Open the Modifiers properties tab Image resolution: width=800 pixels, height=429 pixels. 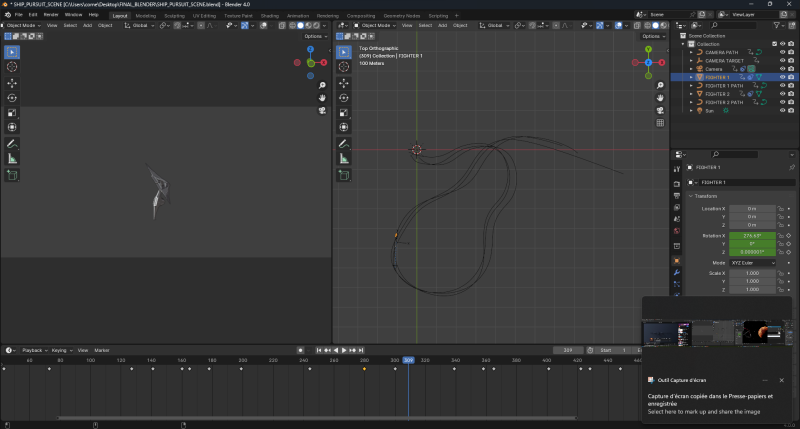(677, 273)
